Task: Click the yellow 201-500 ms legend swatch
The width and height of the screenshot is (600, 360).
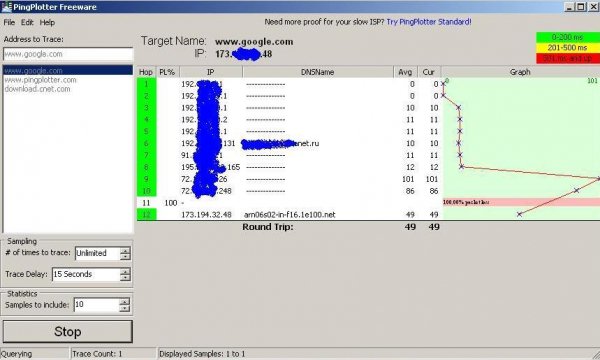Action: click(x=568, y=48)
